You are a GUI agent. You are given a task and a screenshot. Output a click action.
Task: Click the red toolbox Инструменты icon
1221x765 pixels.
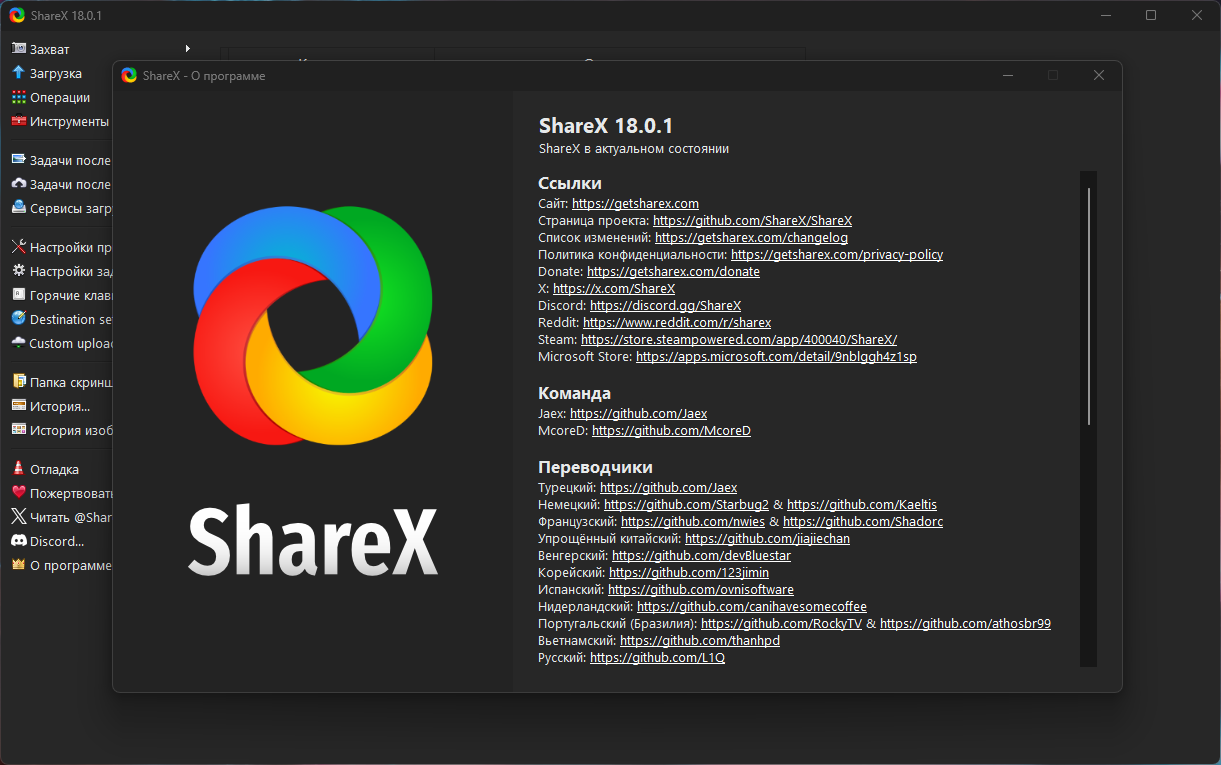[18, 121]
